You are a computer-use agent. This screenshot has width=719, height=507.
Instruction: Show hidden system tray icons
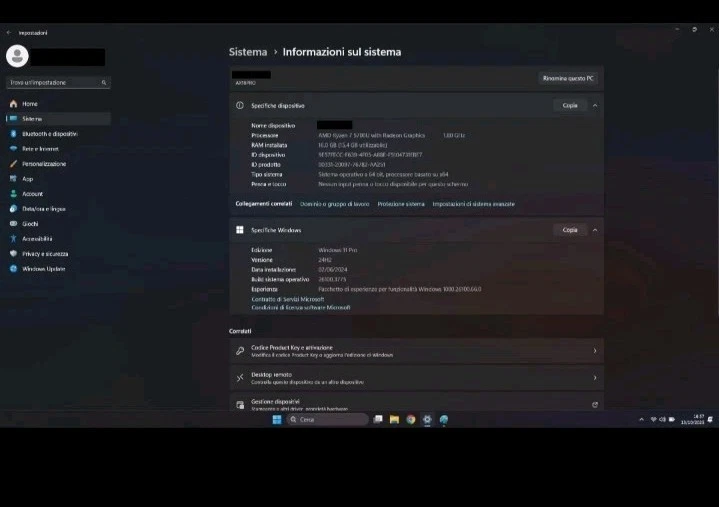click(642, 419)
